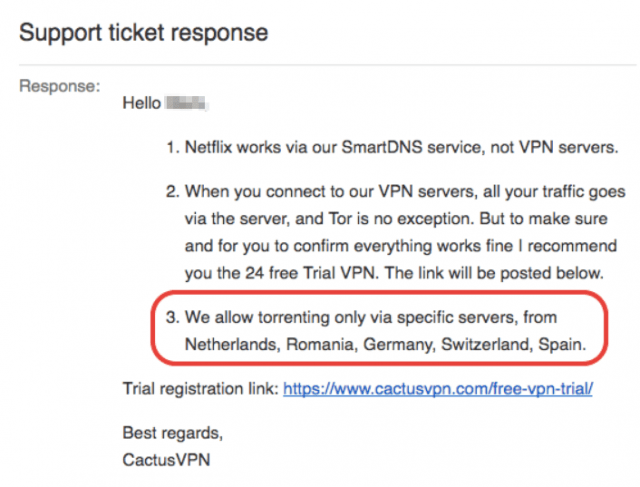Click the word "Netherlands" in server list

coord(233,345)
